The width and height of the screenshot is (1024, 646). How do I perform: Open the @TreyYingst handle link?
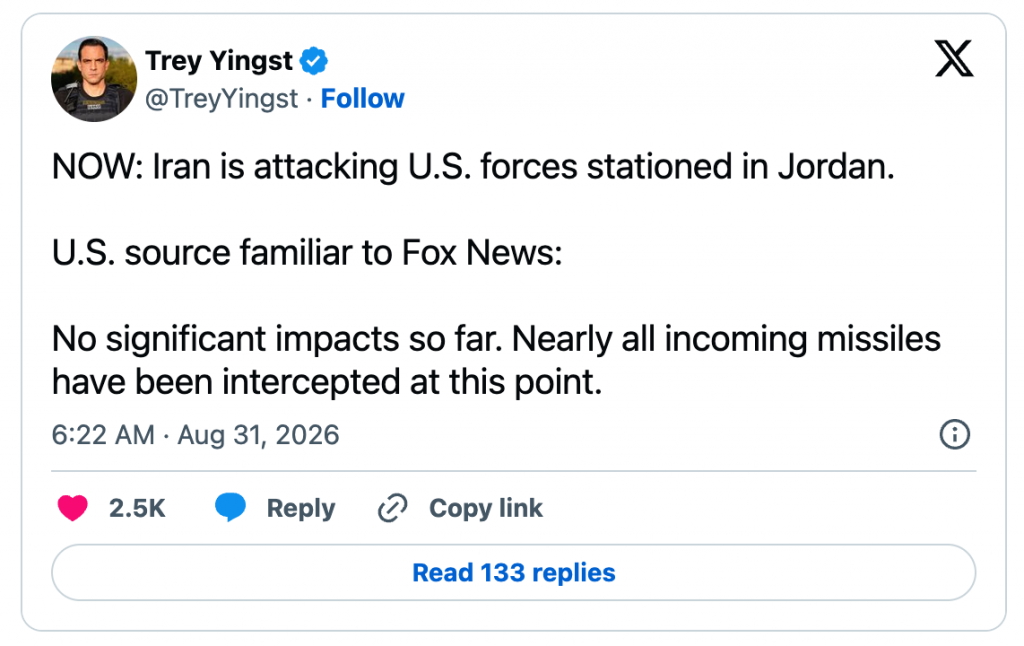(x=221, y=99)
